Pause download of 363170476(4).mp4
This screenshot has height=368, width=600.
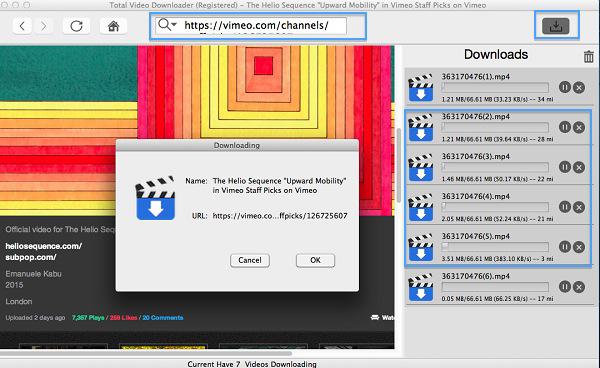coord(565,207)
